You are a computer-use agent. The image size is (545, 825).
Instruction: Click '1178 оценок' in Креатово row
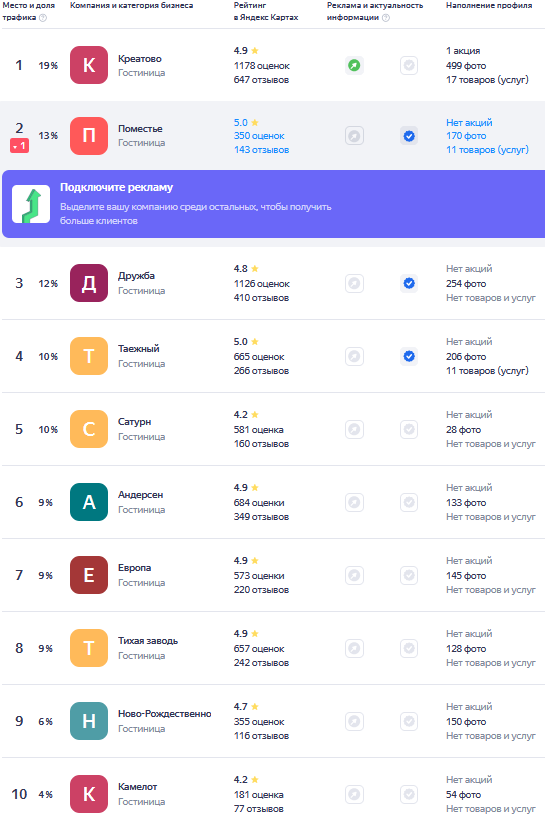point(262,66)
